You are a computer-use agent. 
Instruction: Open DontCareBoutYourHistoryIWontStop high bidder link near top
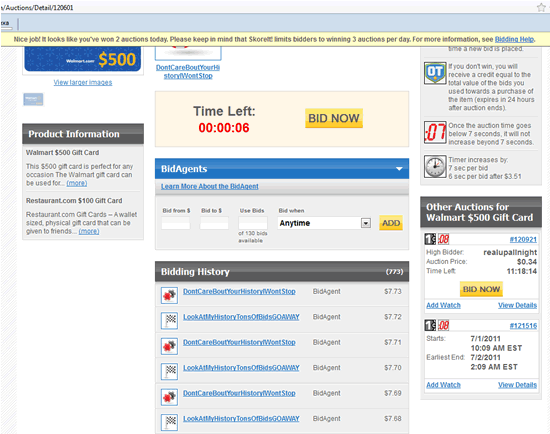click(x=188, y=72)
